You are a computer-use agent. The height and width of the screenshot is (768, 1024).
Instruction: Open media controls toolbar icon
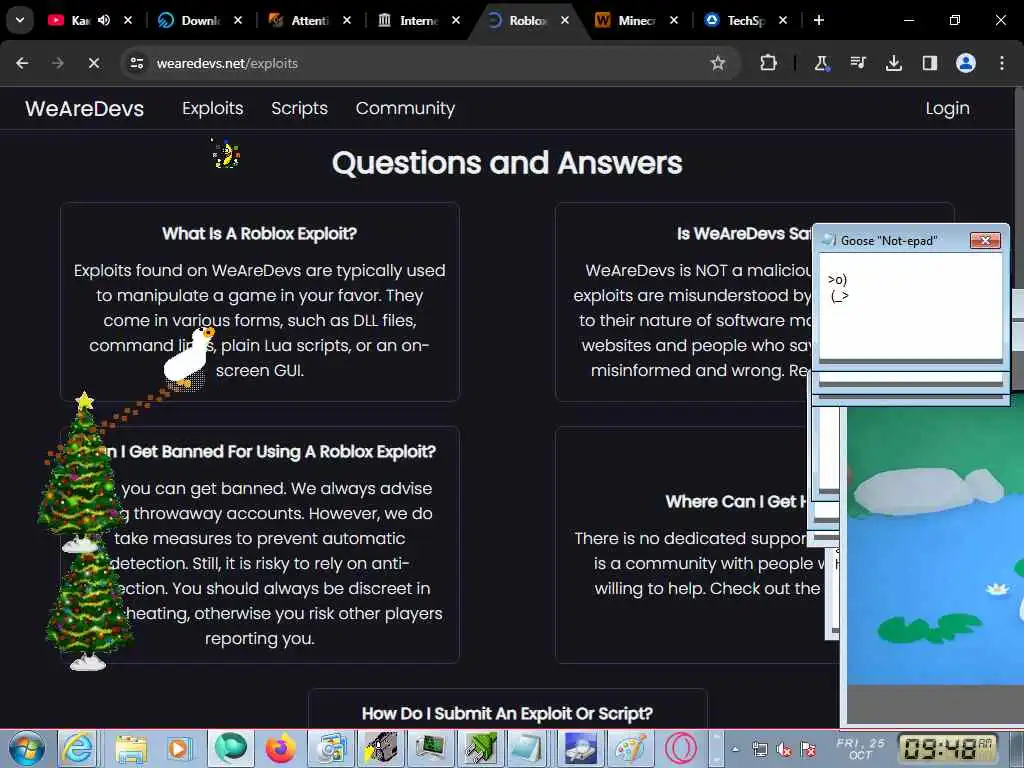click(857, 63)
